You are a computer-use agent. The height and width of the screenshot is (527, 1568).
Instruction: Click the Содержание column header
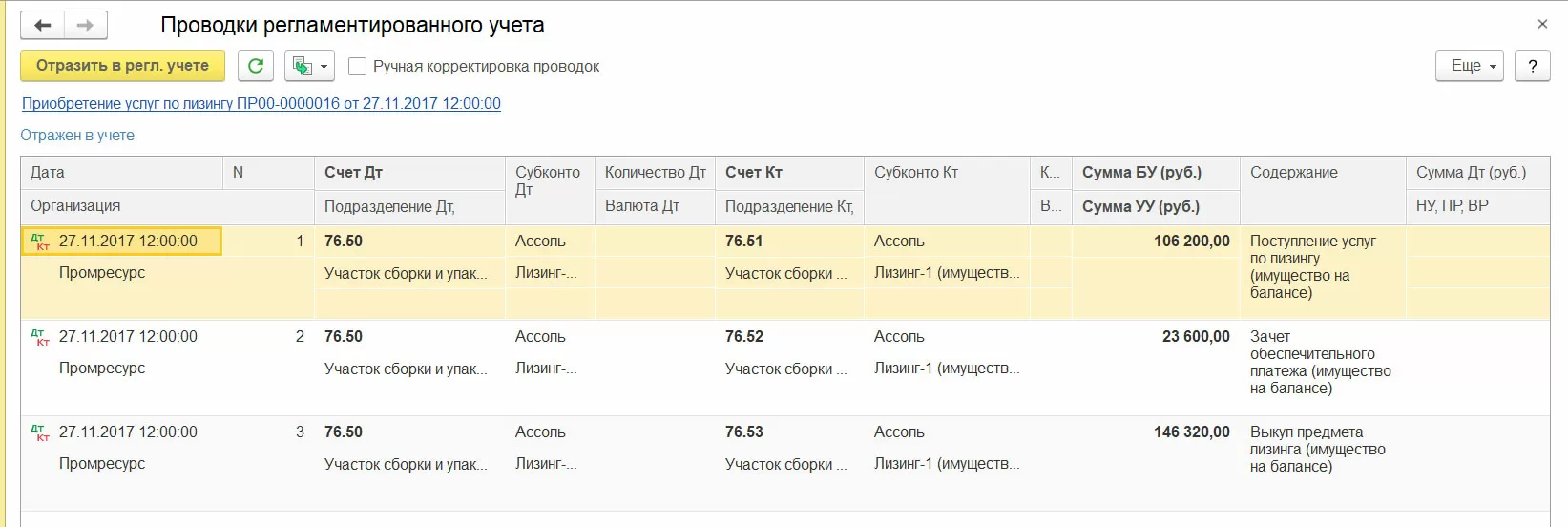point(1294,173)
